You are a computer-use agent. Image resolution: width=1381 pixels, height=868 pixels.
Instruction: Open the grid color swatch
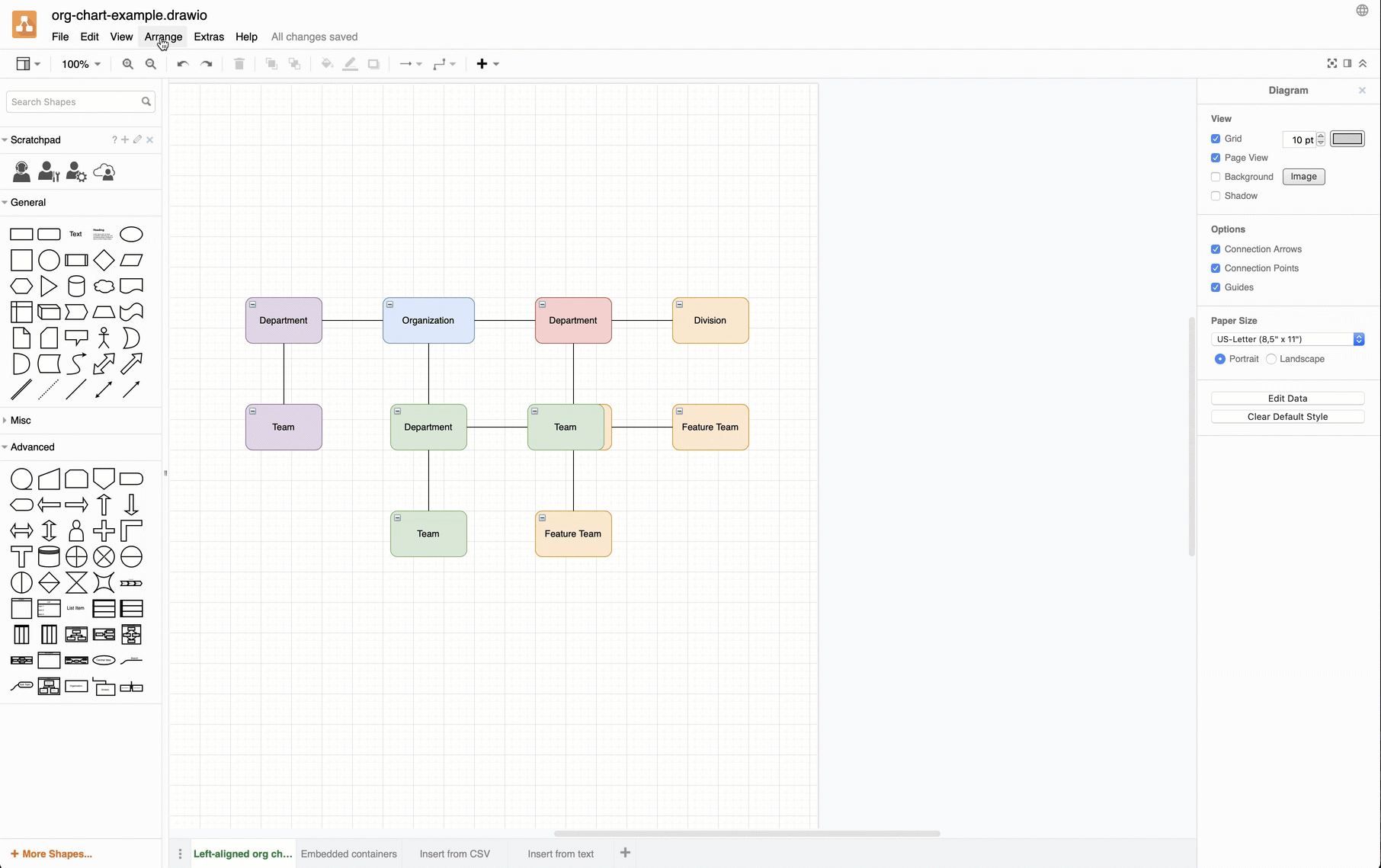pos(1348,139)
